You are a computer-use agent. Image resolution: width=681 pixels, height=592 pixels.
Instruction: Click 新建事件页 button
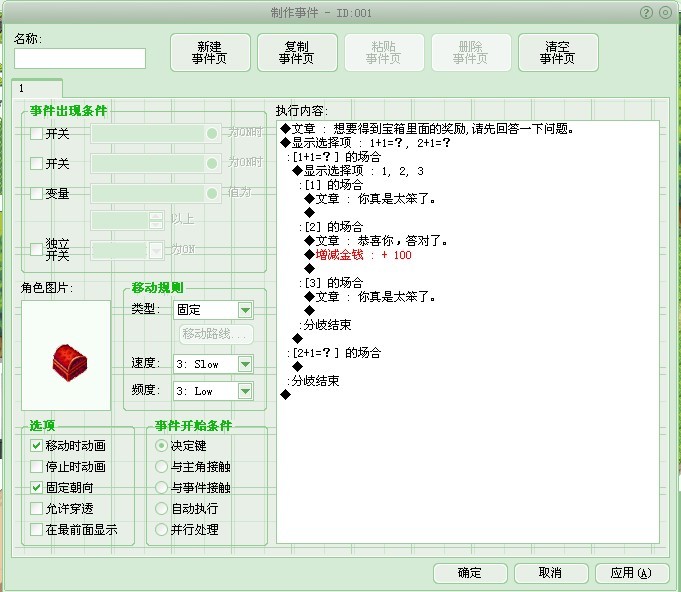(210, 53)
